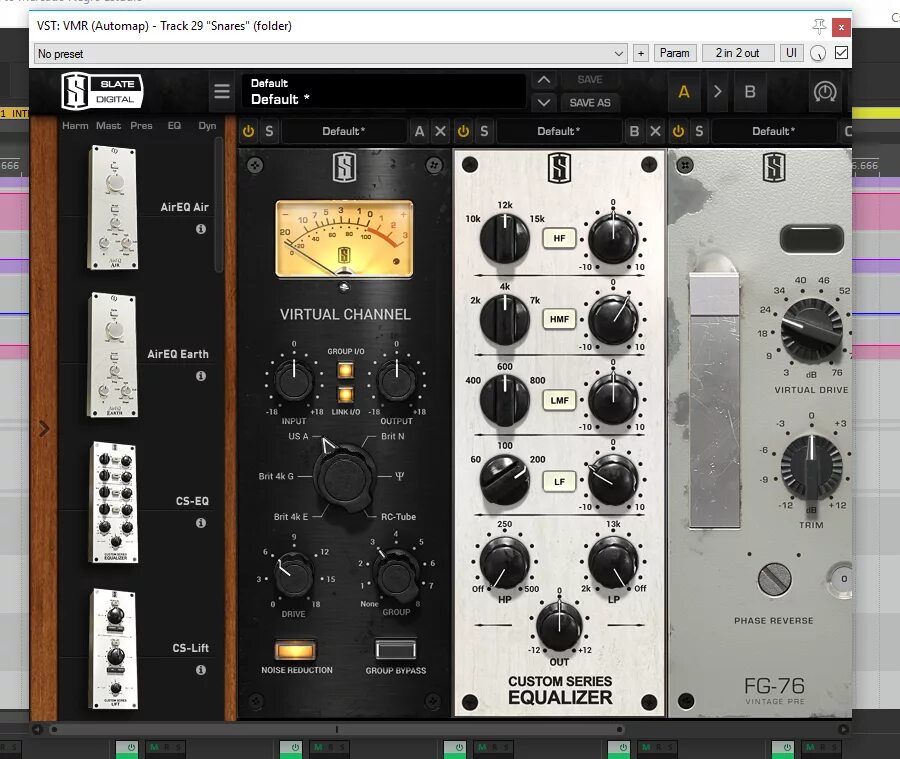The height and width of the screenshot is (759, 900).
Task: Click the SAVE AS button
Action: (589, 103)
